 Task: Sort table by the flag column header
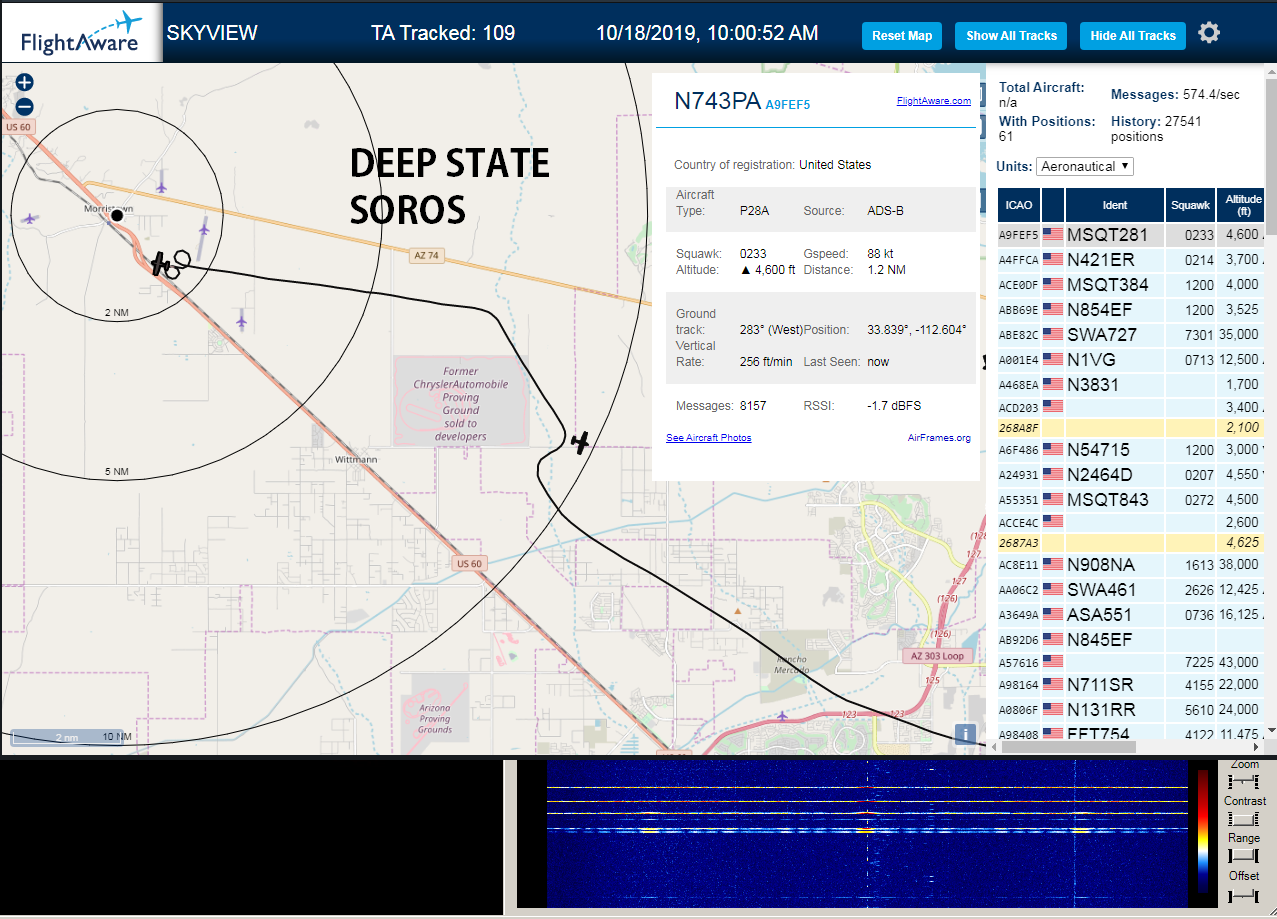1053,205
